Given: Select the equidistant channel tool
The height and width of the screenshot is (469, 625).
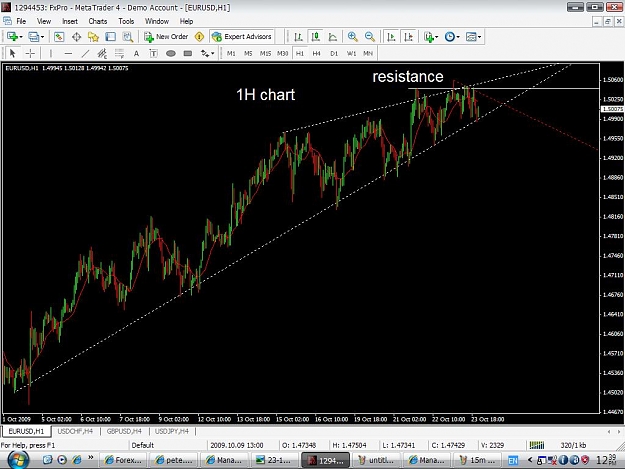Looking at the screenshot, I should pos(102,53).
